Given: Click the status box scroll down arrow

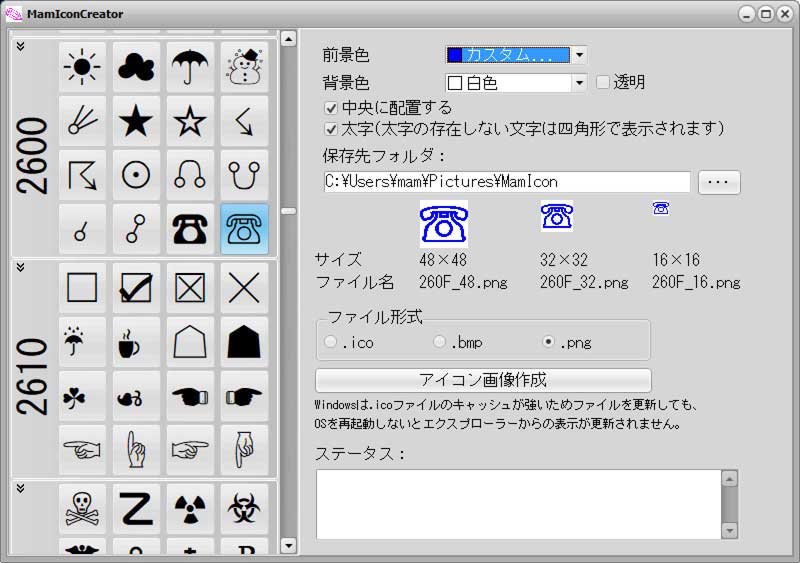Looking at the screenshot, I should pos(730,531).
